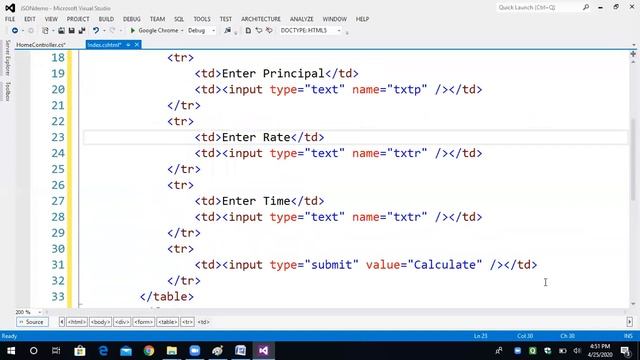Click the Open File toolbar icon
640x360 pixels.
[x=61, y=31]
